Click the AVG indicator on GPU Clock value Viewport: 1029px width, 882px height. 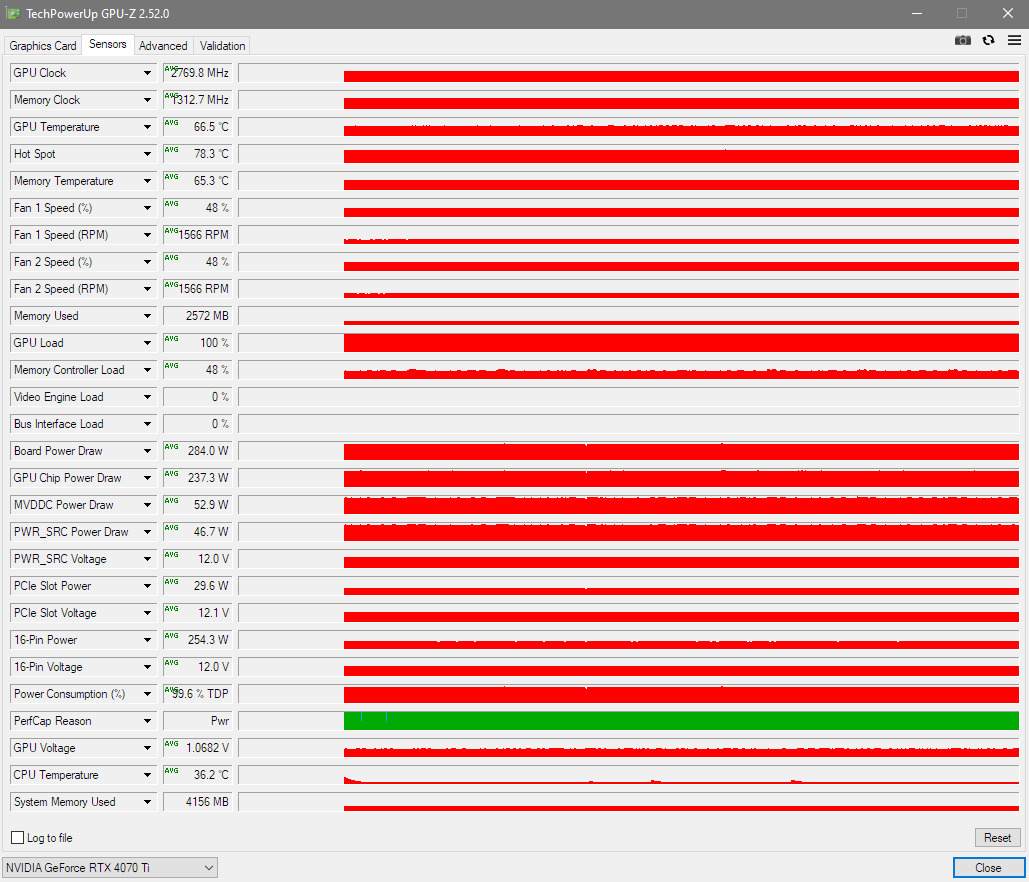pos(170,68)
